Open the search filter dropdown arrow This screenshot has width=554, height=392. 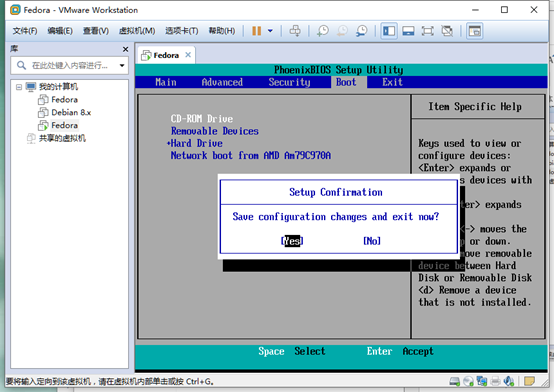[x=122, y=65]
